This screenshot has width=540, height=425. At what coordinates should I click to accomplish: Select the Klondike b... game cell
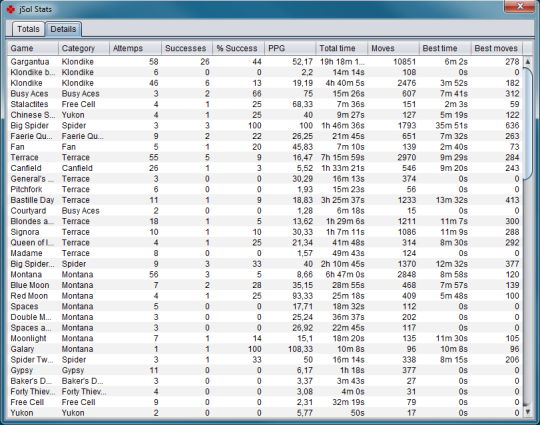(33, 72)
